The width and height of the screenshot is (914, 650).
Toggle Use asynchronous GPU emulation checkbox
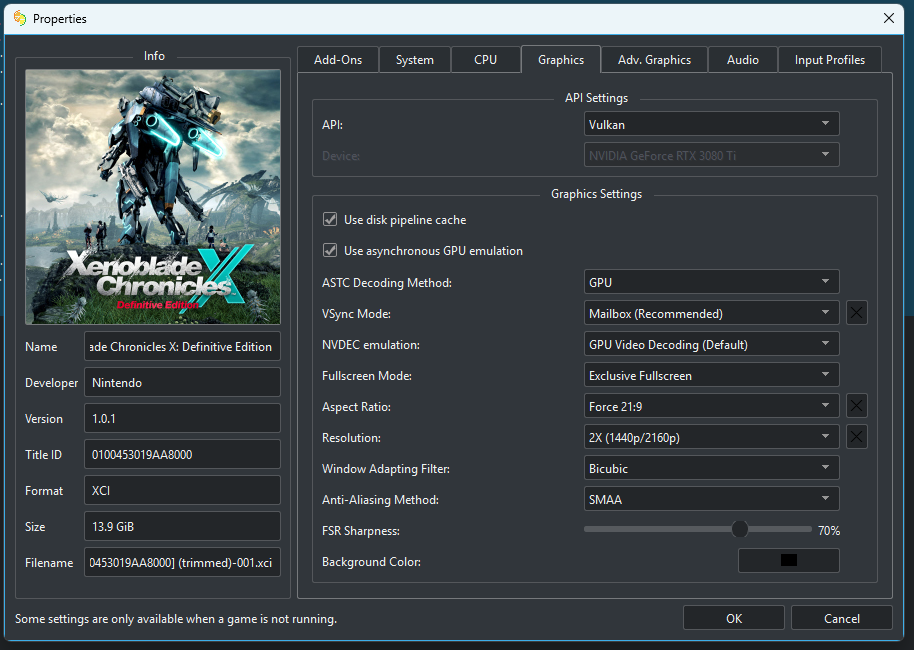tap(330, 251)
